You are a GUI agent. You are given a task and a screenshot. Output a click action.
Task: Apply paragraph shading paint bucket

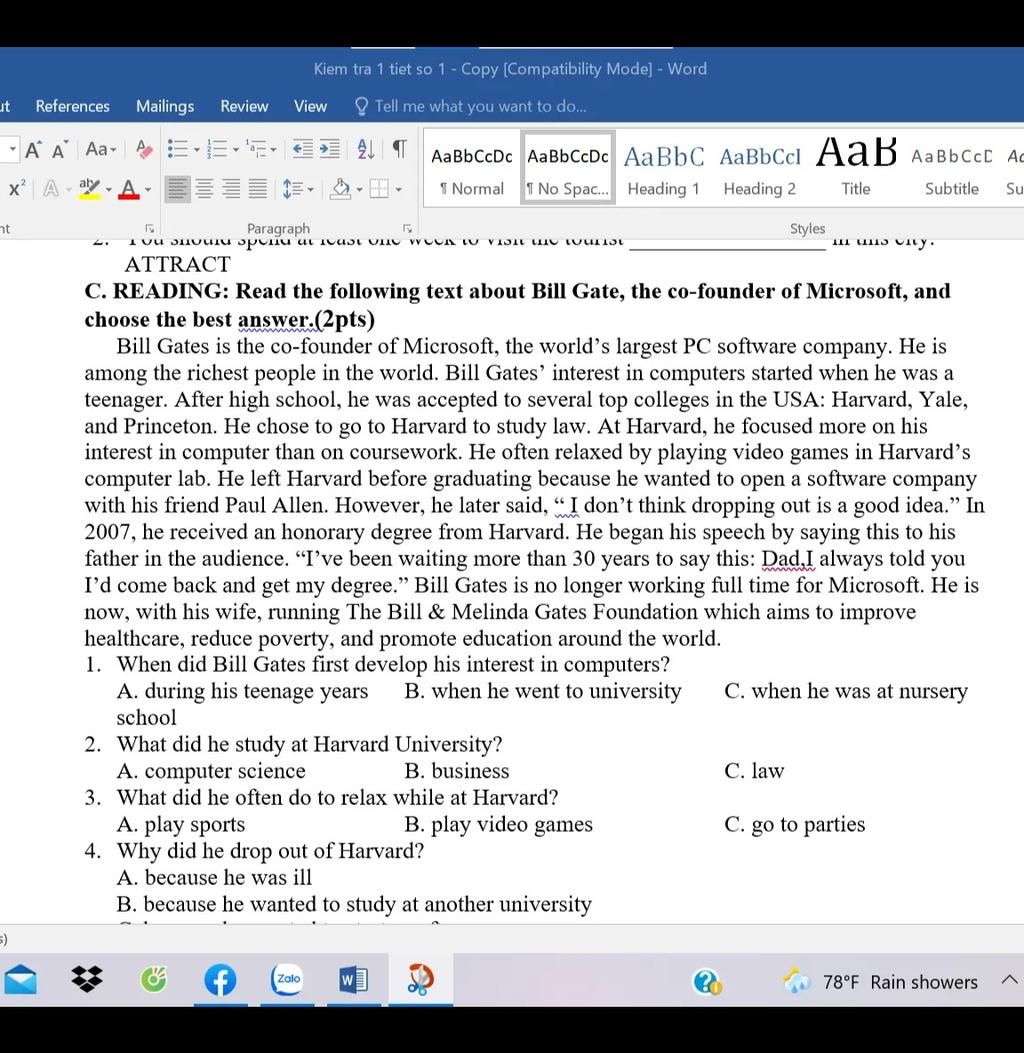click(341, 189)
